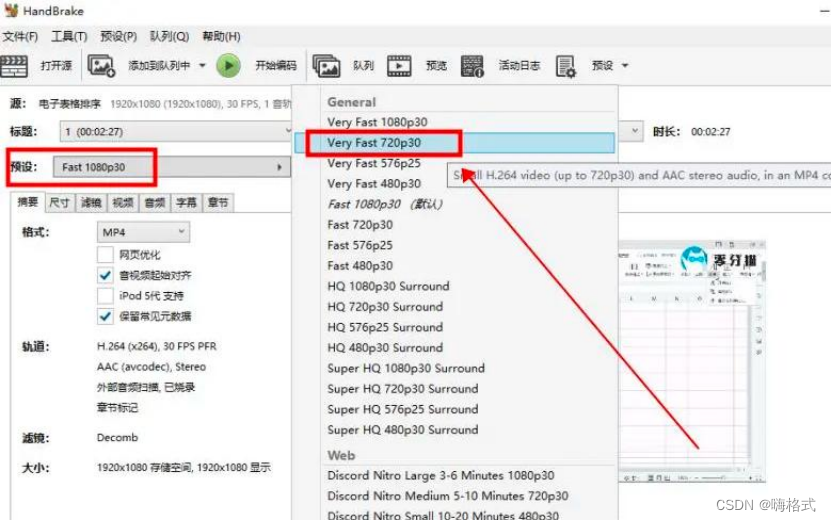This screenshot has width=831, height=521.
Task: Switch to the 摘要 tab
Action: click(x=28, y=202)
